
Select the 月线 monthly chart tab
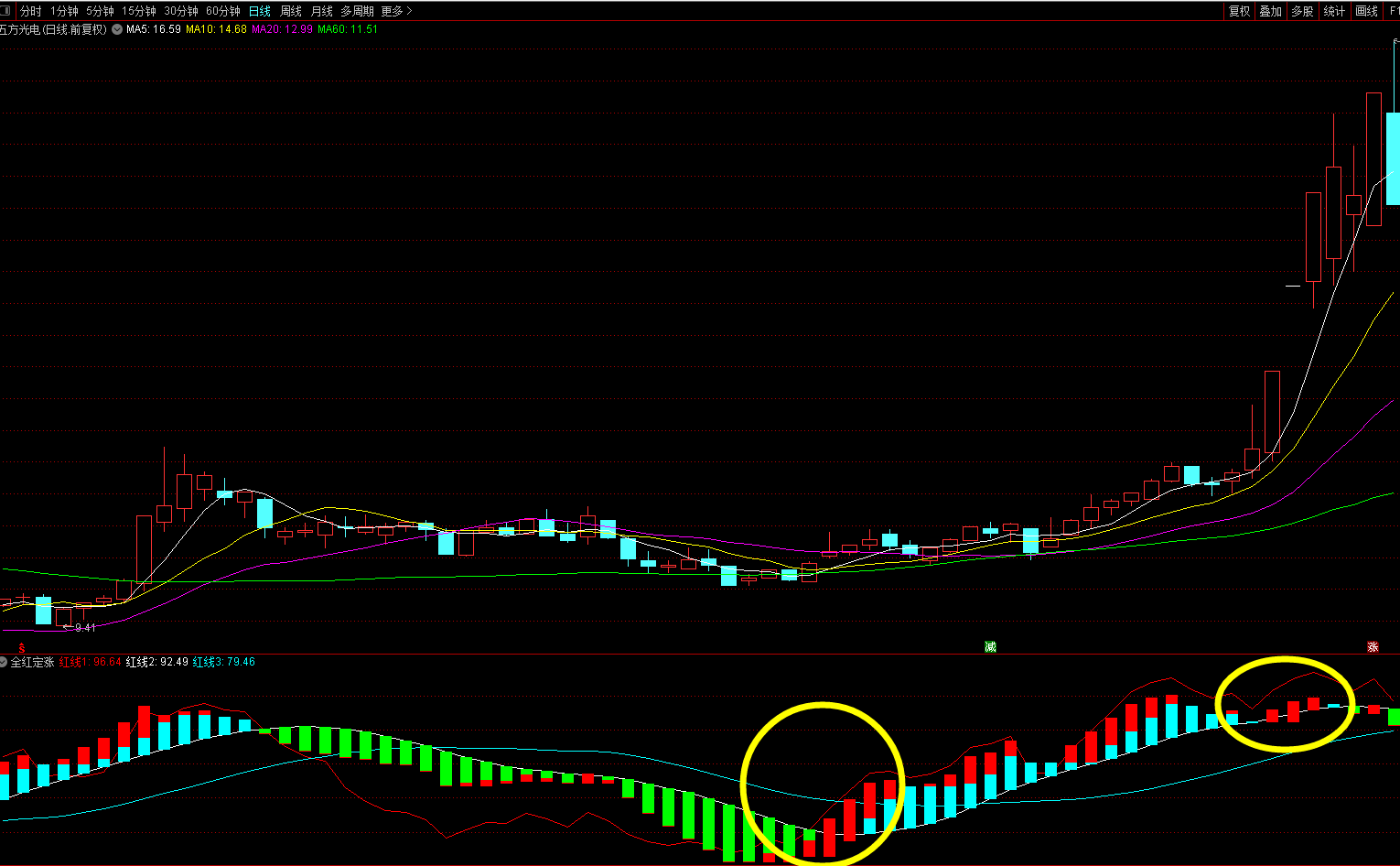322,11
